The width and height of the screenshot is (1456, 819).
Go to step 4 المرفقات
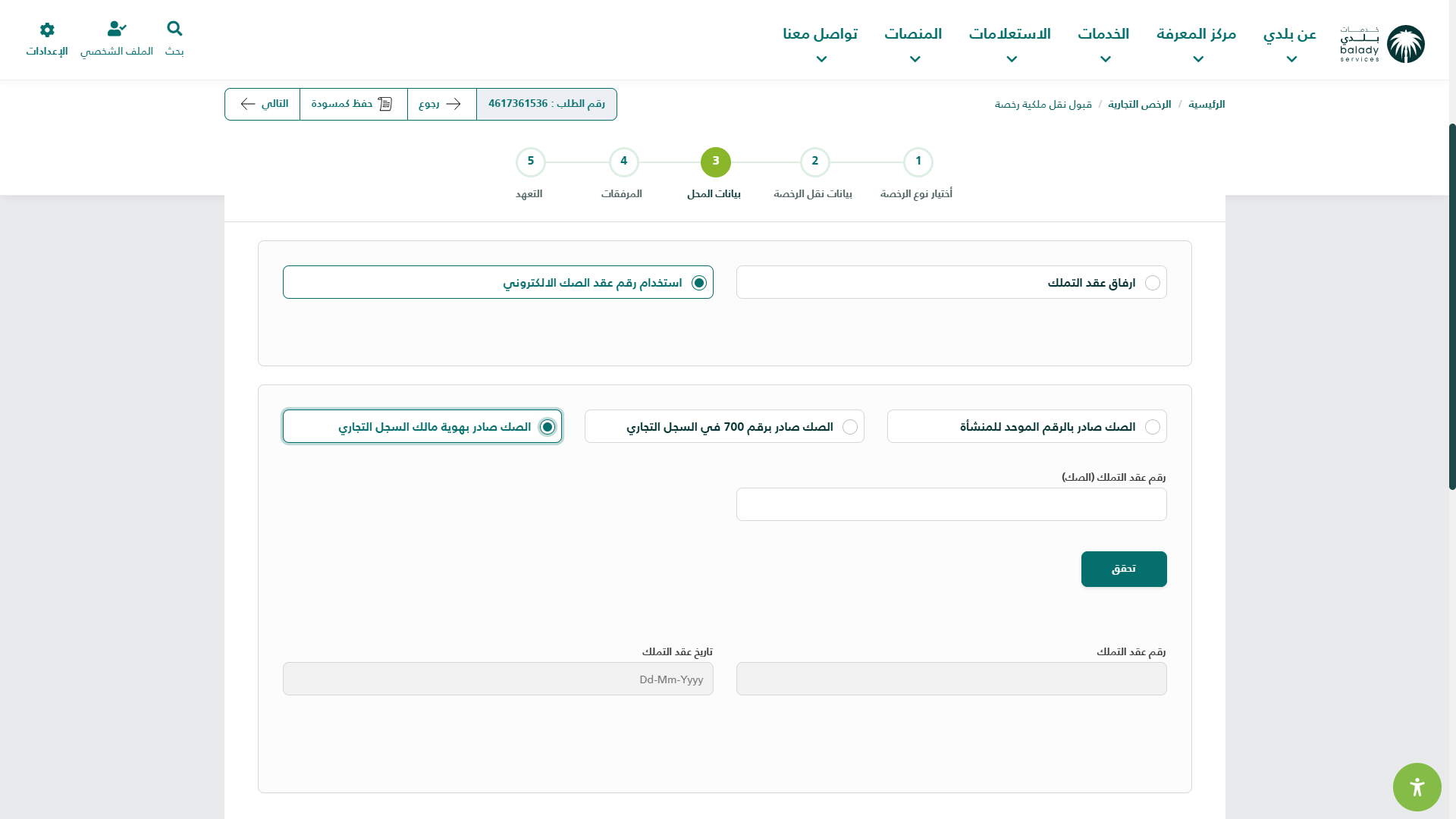click(623, 162)
